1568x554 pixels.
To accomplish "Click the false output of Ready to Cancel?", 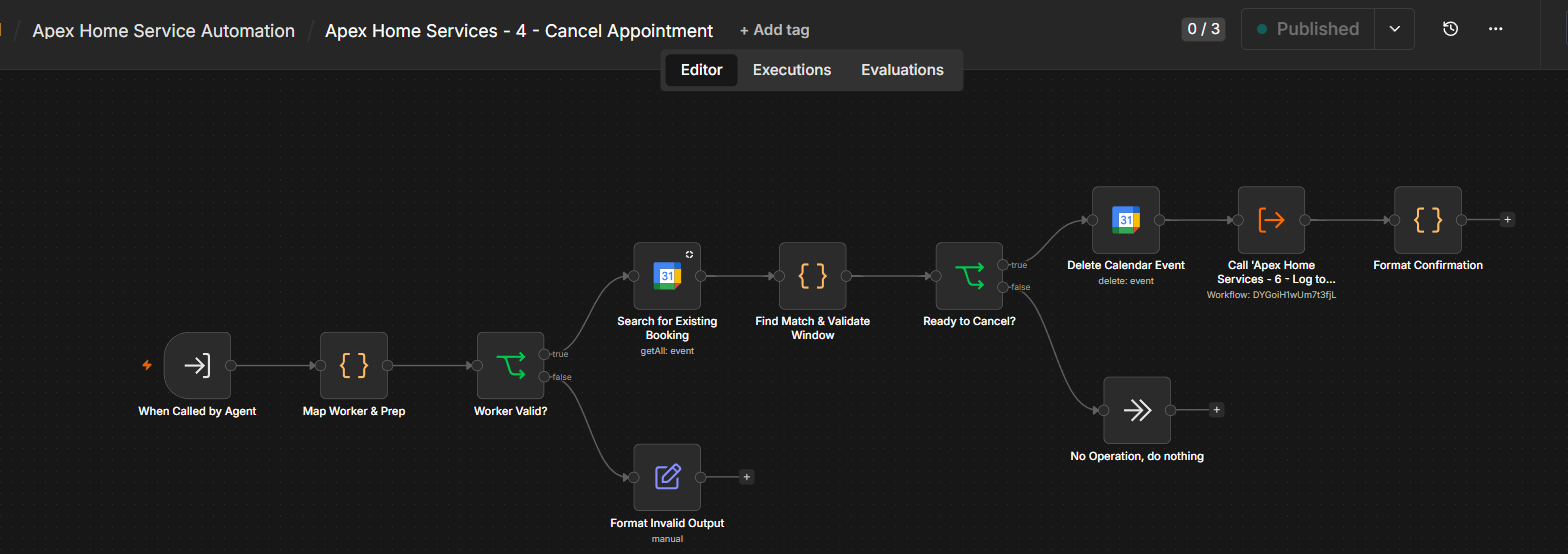I will [1003, 287].
